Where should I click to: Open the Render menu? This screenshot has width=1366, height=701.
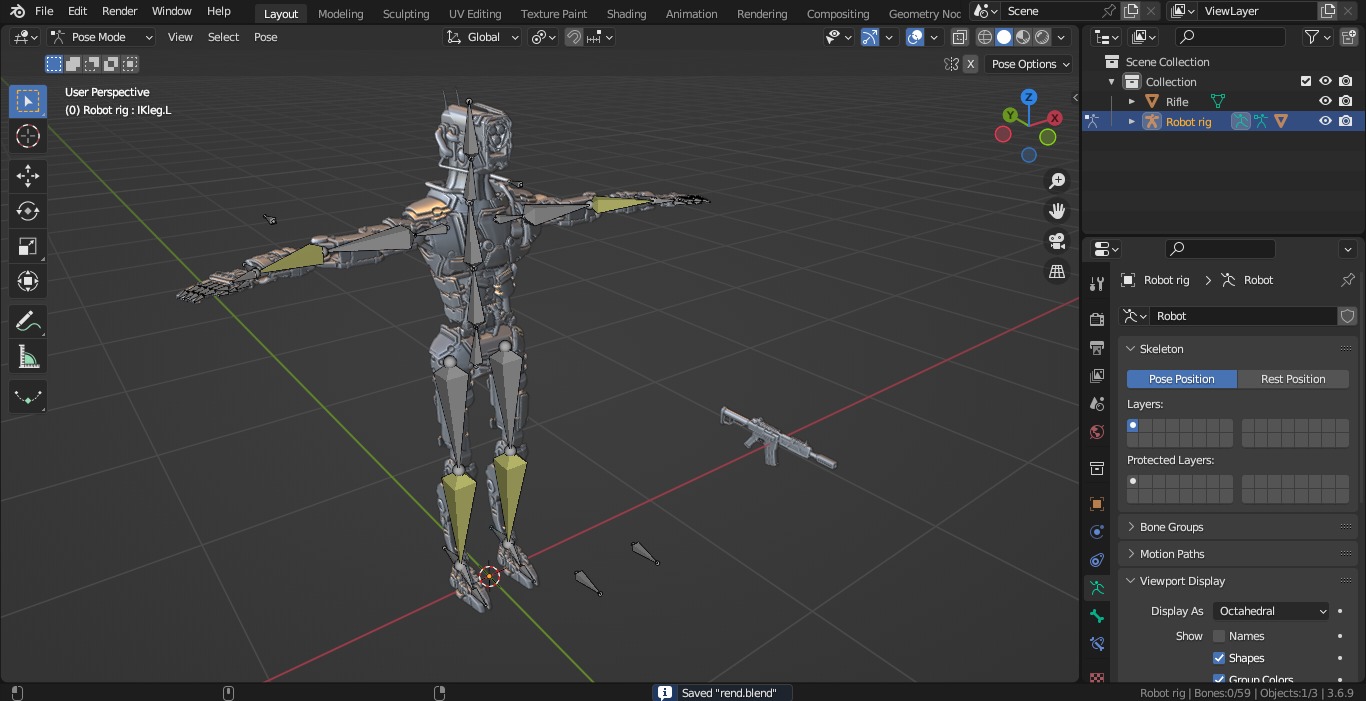coord(120,11)
